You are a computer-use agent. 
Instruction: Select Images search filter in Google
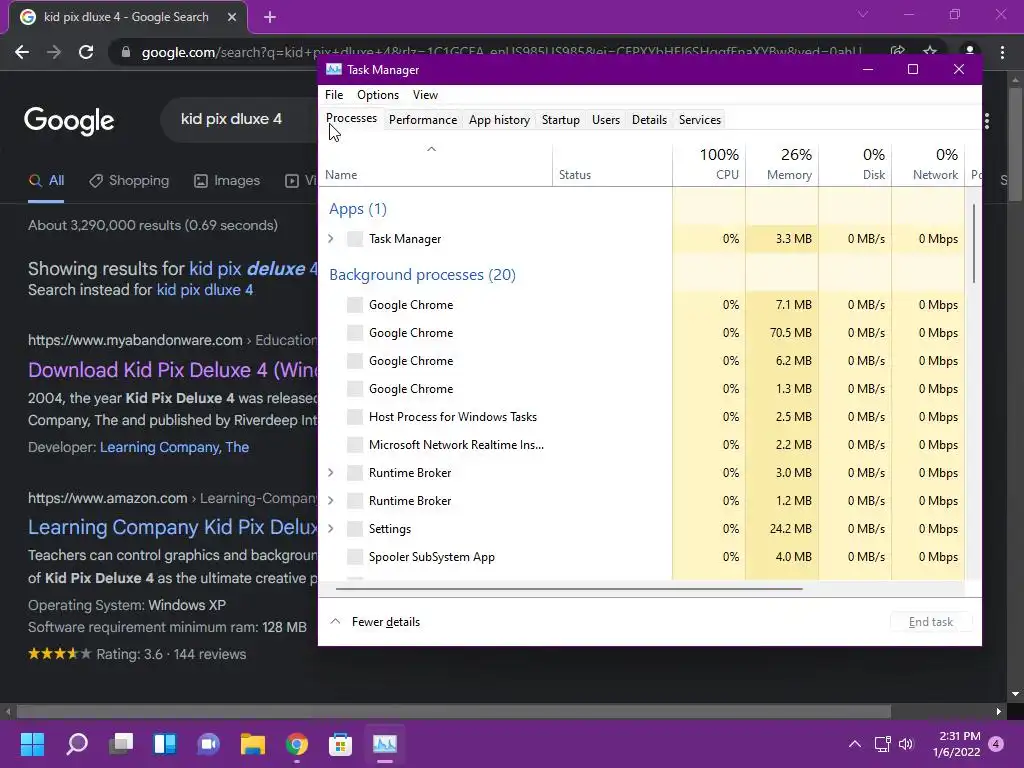[x=227, y=181]
